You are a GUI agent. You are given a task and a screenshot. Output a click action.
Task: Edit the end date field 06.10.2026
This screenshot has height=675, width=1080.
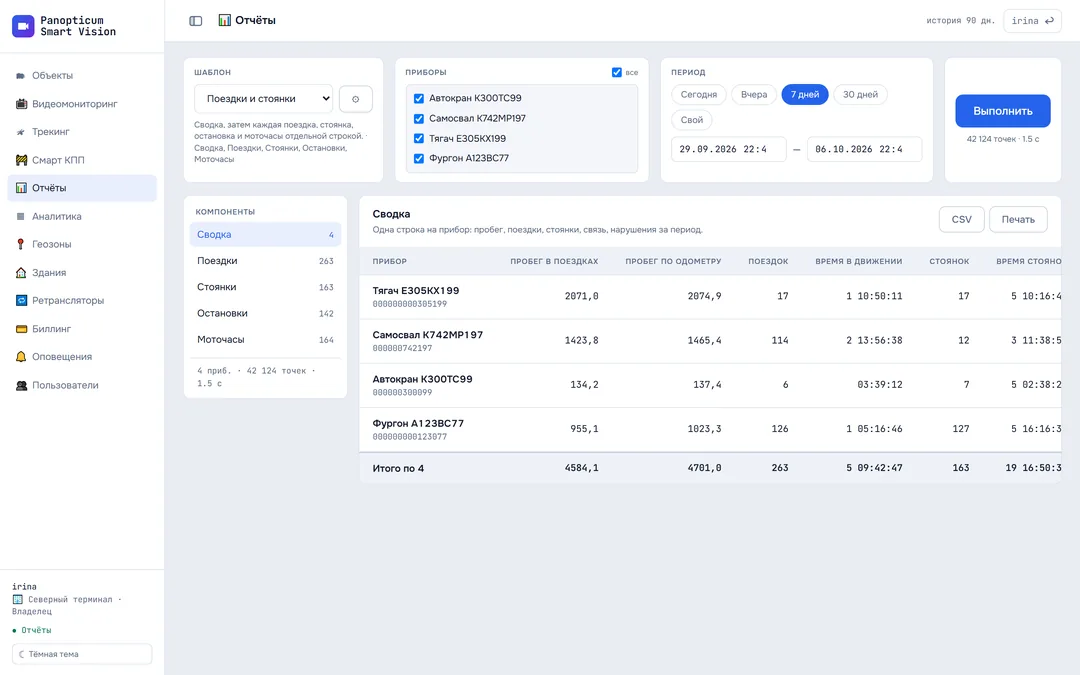point(864,149)
